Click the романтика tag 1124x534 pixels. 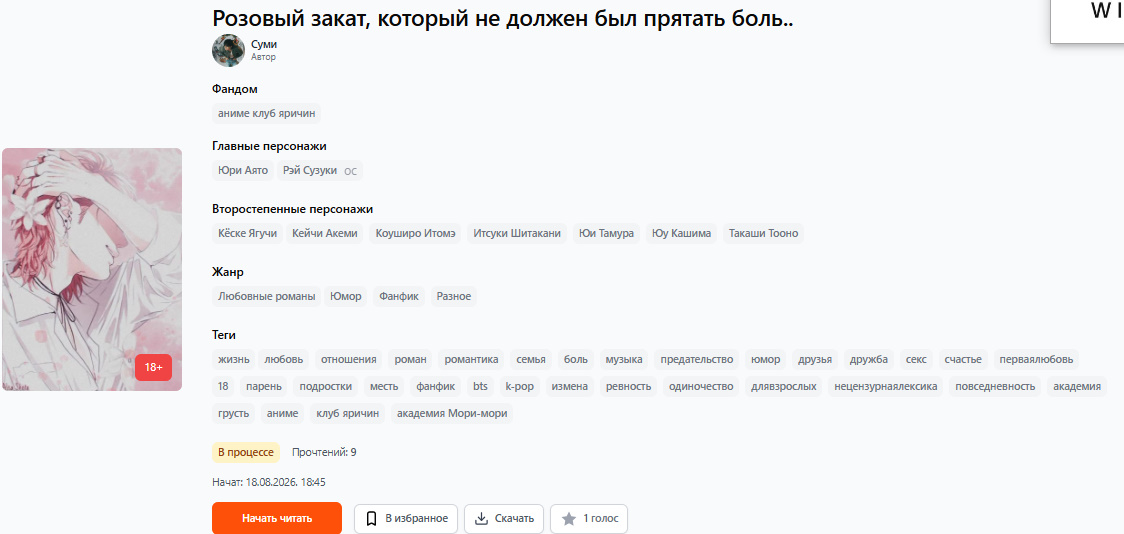click(471, 359)
